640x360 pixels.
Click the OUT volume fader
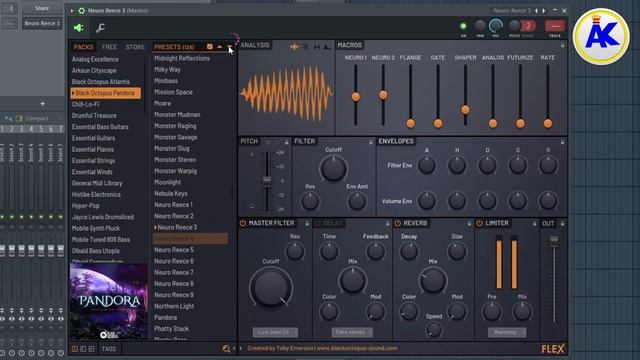[x=554, y=241]
